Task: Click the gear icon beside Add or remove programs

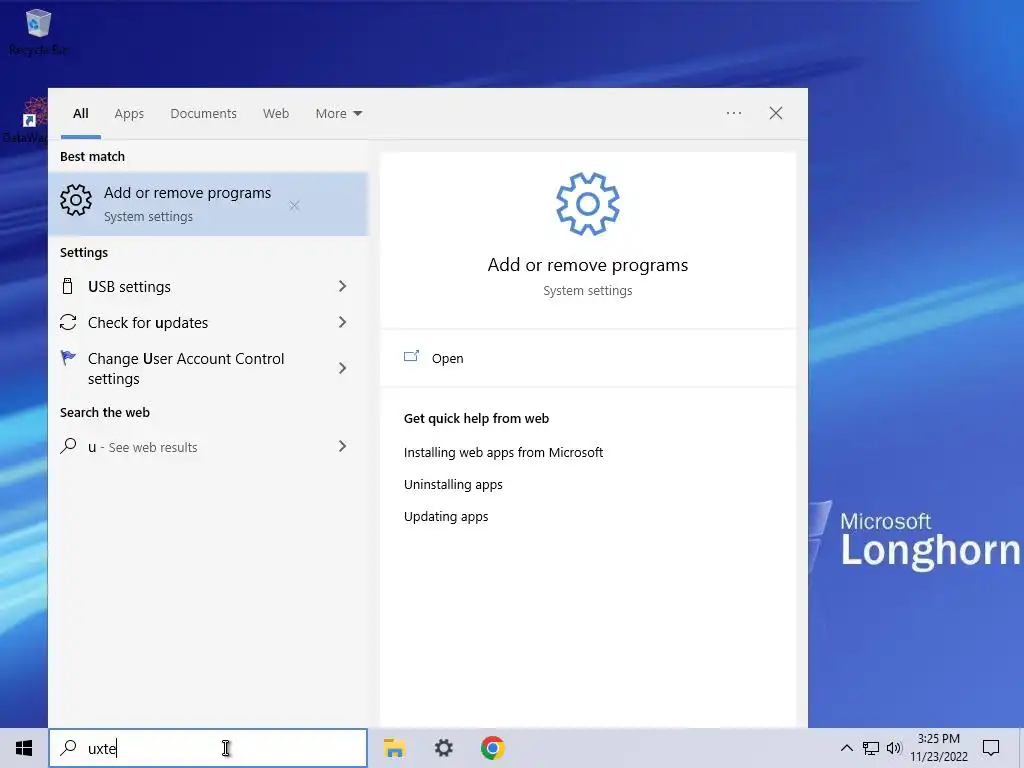Action: [76, 200]
